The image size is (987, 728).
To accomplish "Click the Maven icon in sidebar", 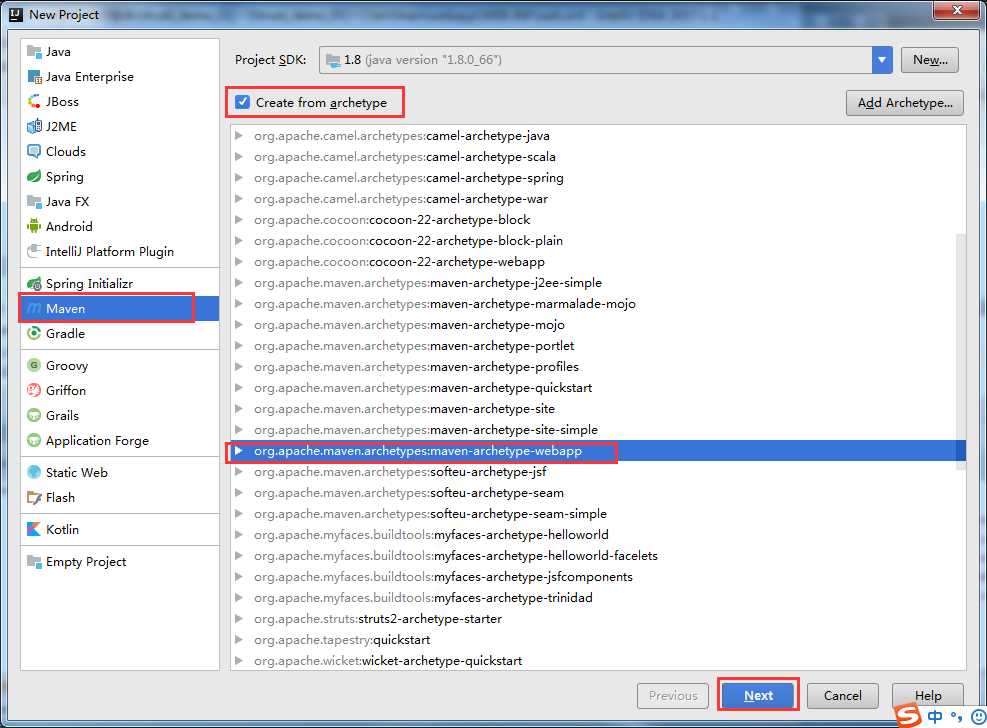I will click(34, 309).
